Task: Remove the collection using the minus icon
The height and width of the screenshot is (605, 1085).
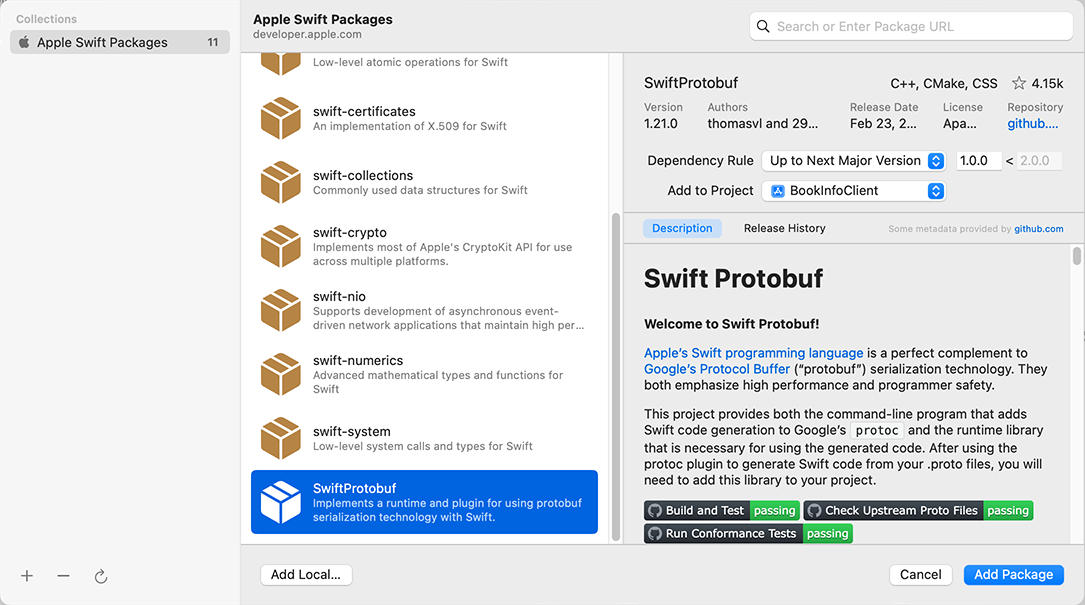Action: 62,576
